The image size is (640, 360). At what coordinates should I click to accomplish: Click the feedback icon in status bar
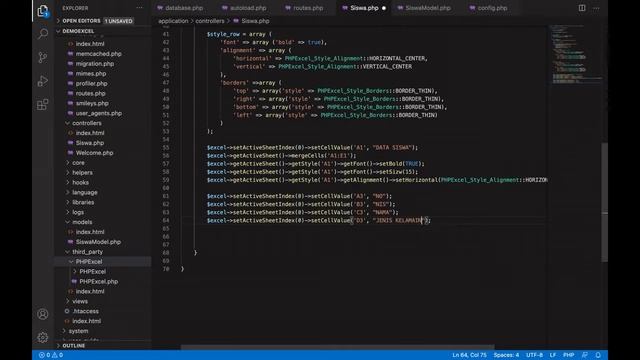click(x=584, y=355)
